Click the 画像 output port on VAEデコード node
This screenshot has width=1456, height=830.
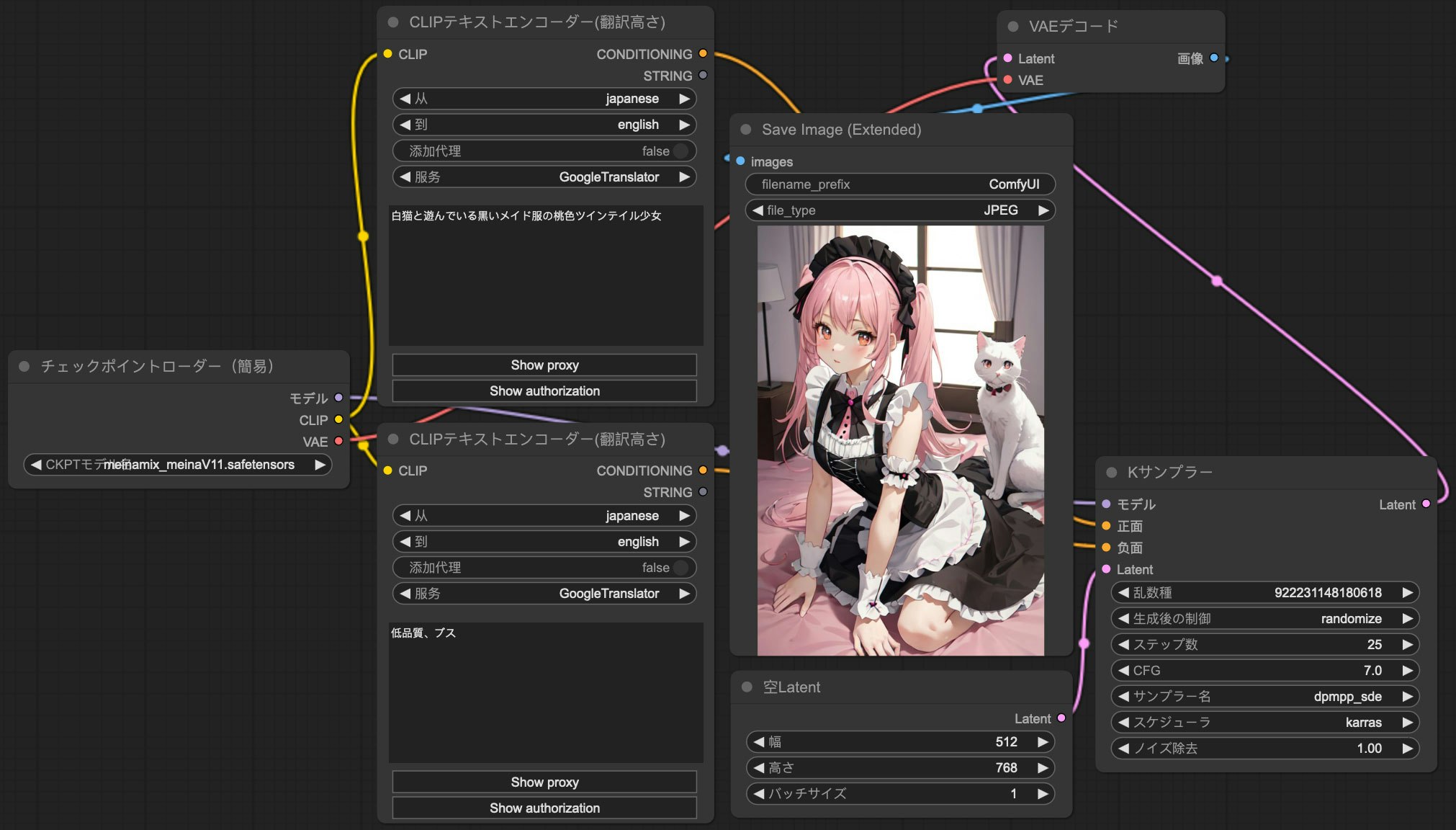point(1215,59)
